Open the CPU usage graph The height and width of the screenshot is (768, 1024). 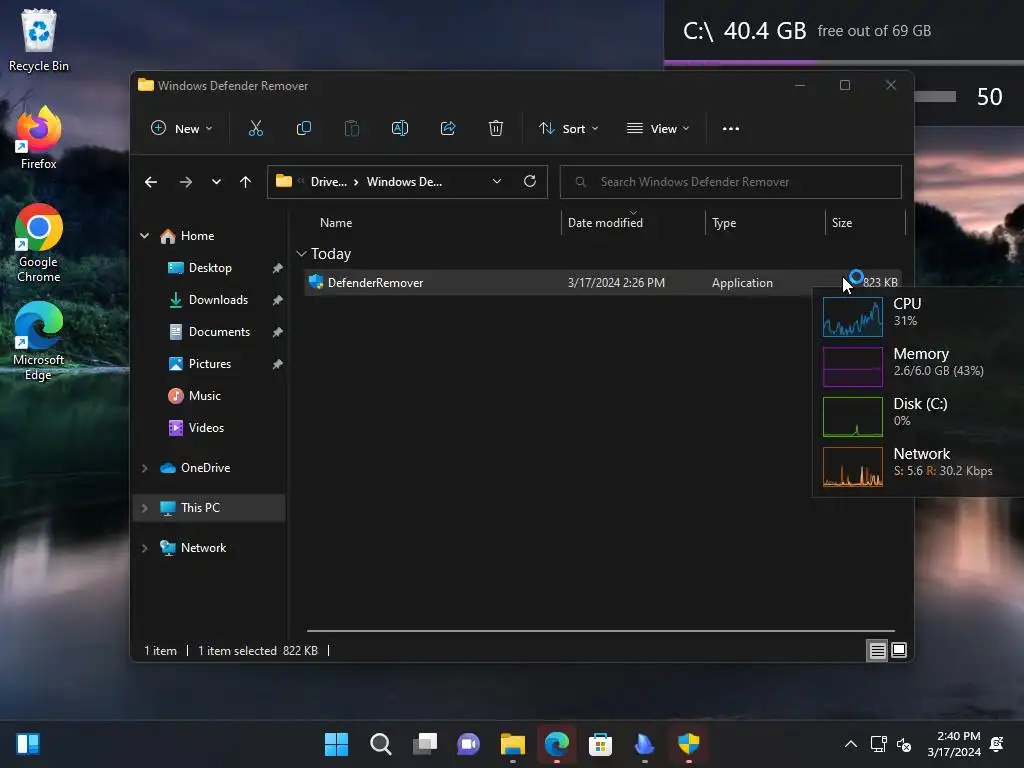(x=852, y=317)
